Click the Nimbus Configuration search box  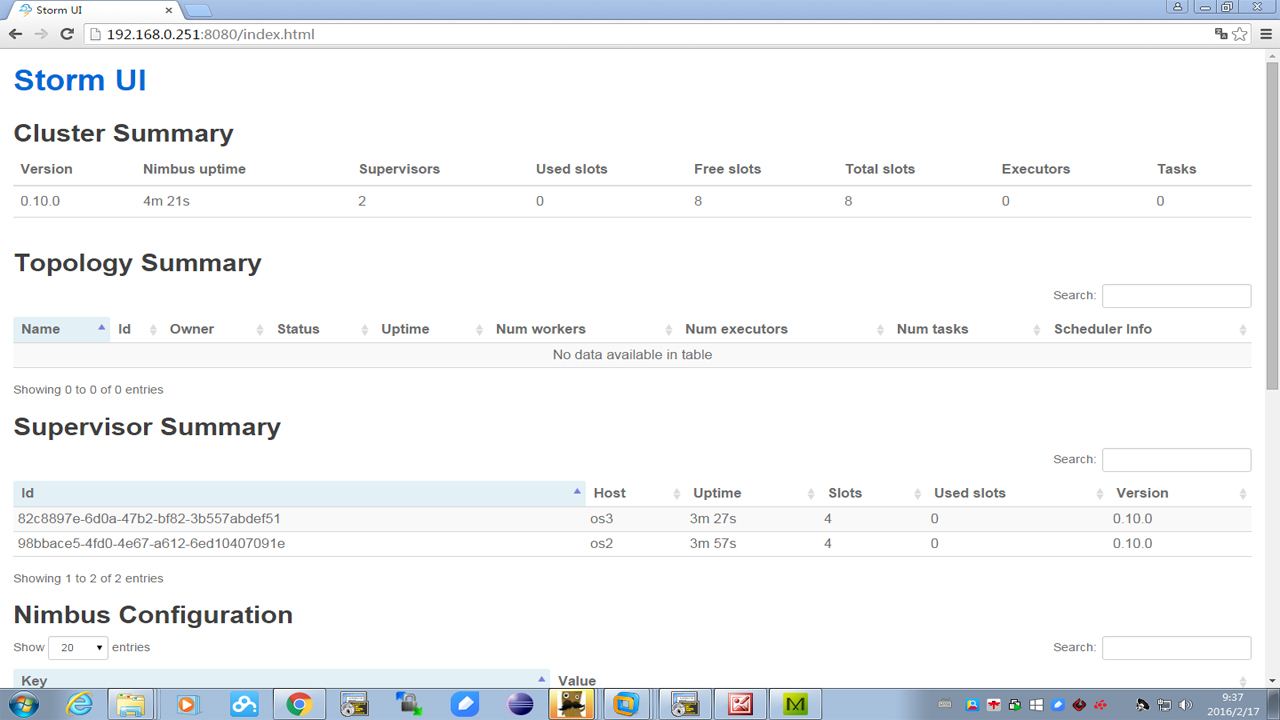click(1176, 648)
